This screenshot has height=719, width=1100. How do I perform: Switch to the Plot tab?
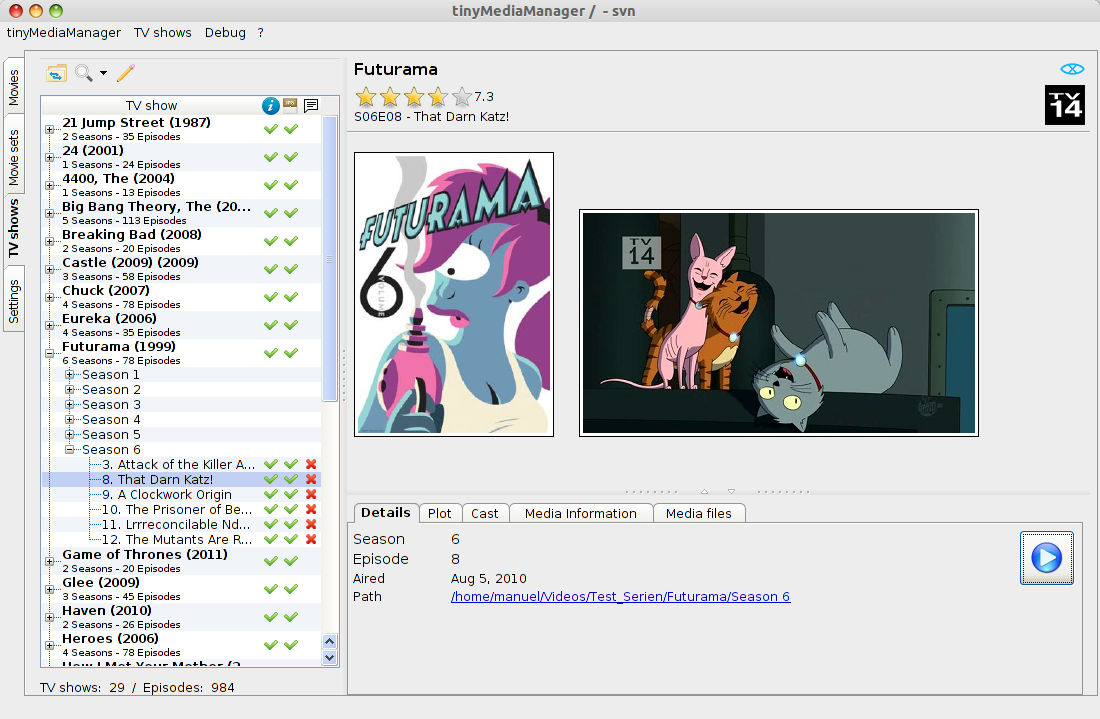click(440, 513)
